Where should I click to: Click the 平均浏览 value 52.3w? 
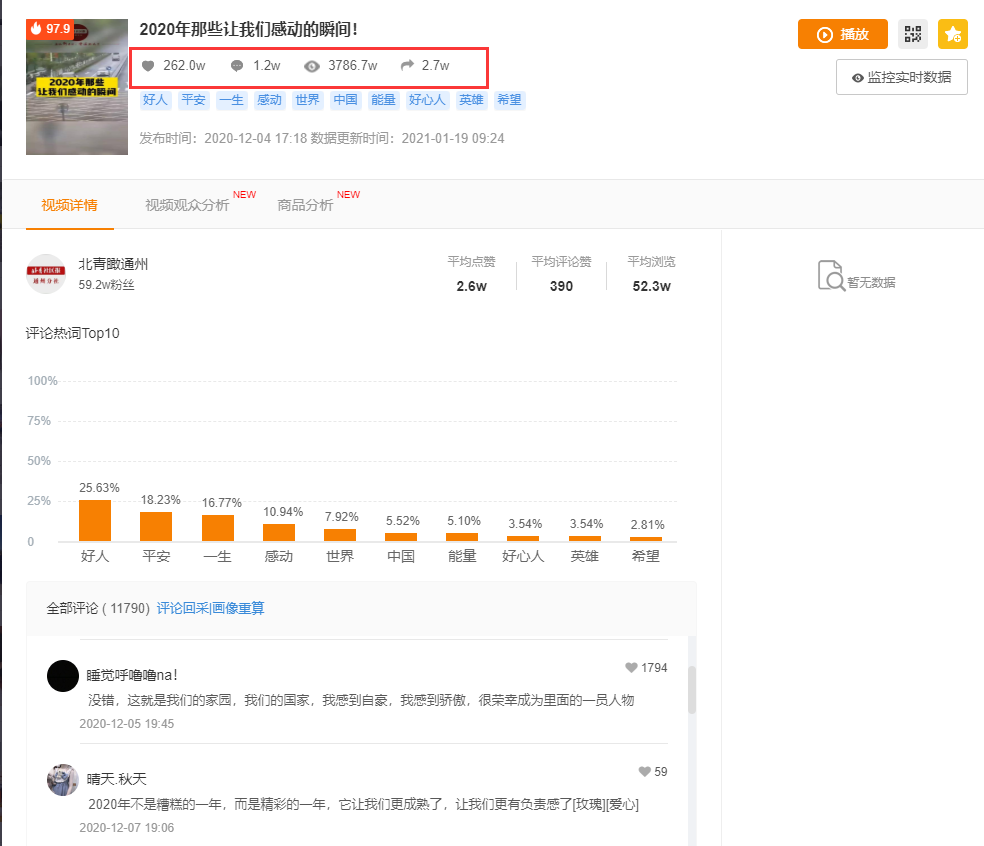(651, 286)
